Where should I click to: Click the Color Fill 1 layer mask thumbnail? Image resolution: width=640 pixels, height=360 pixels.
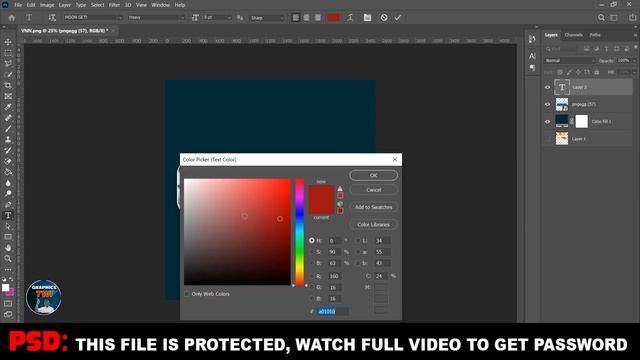[582, 121]
